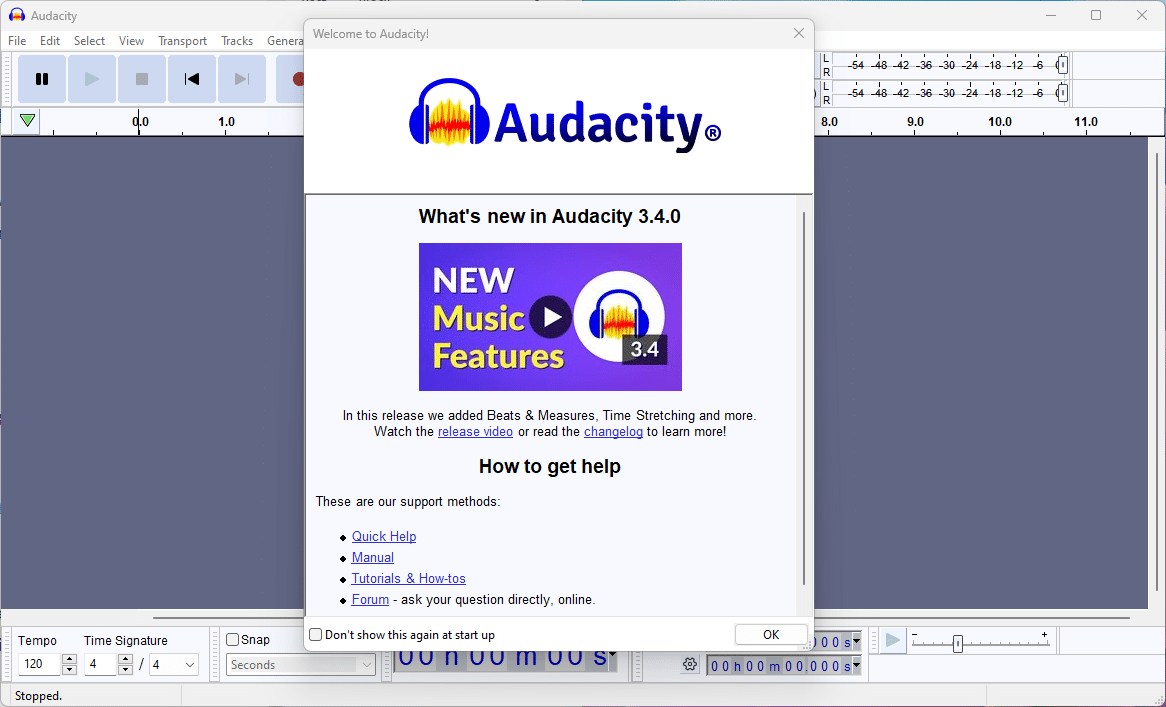
Task: Check Don't show this again at start up
Action: (x=316, y=635)
